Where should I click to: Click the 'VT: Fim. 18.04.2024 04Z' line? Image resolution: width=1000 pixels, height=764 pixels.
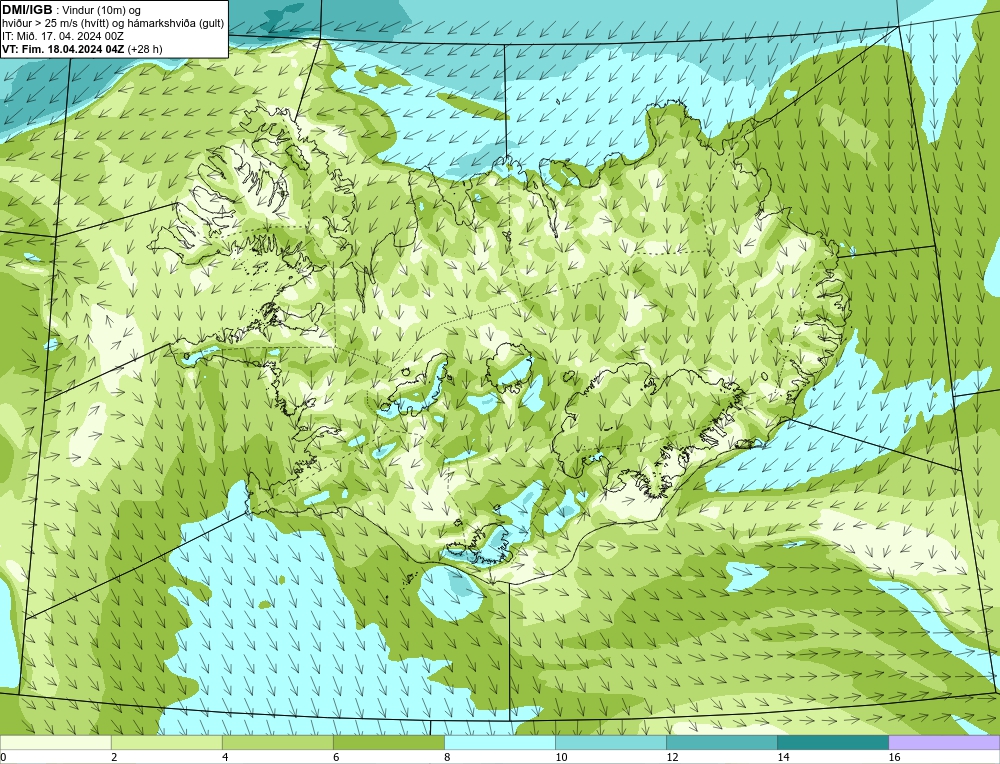(63, 49)
